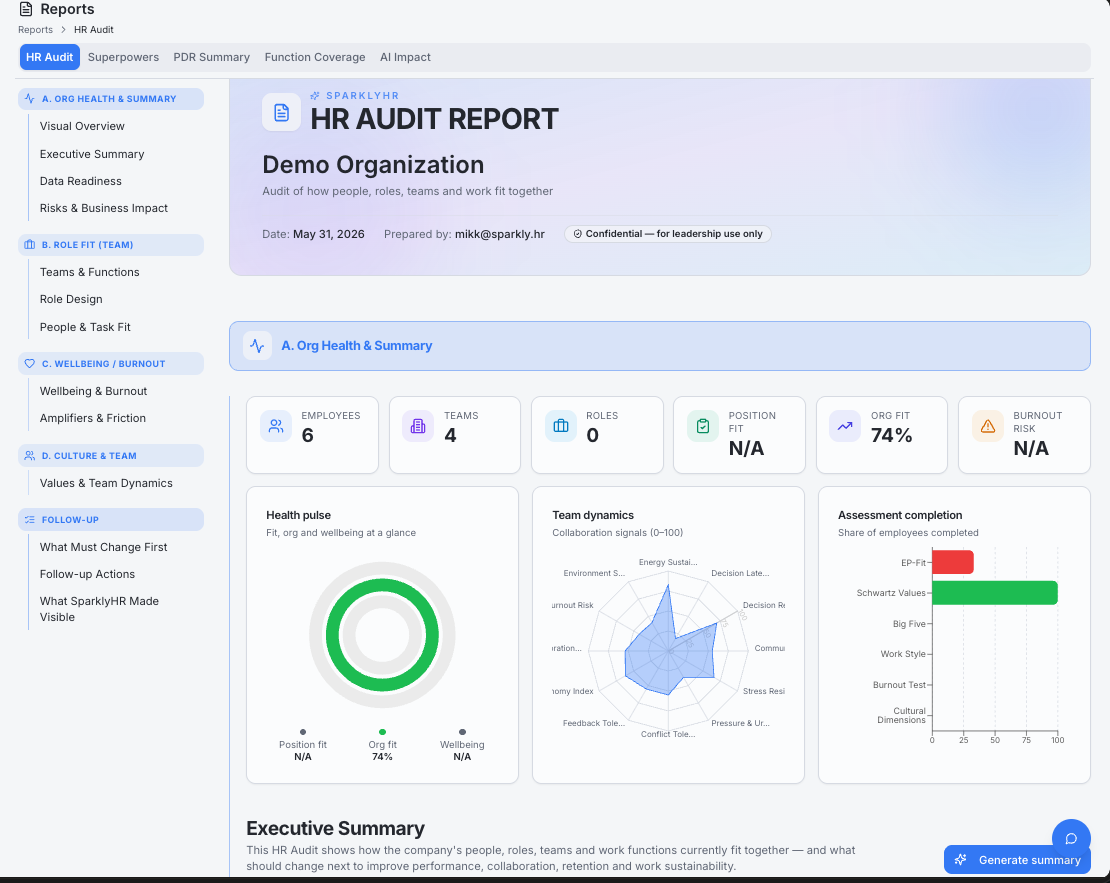Click the people icon beside D. Culture & Team
Viewport: 1110px width, 883px height.
tap(29, 455)
